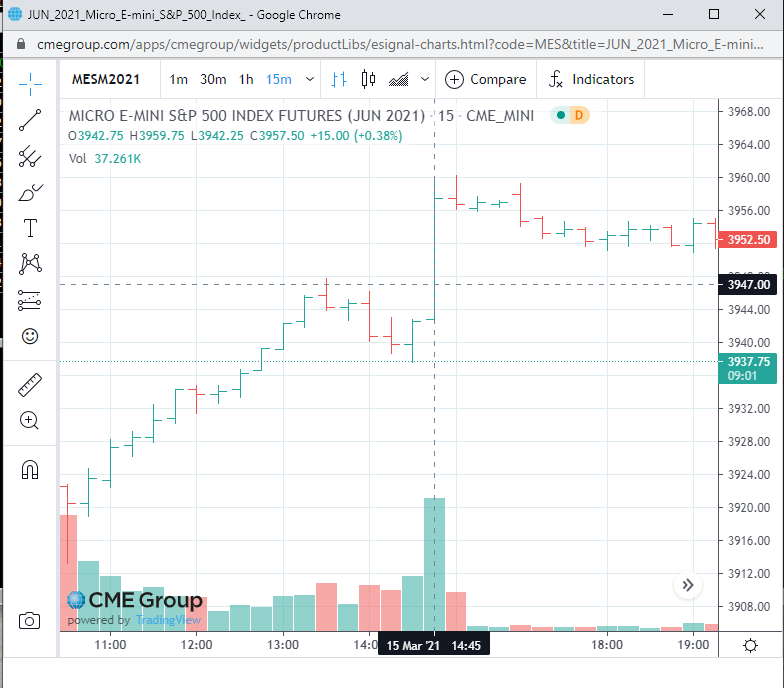Open the Indicators menu
Screen dimensions: 784x688
click(x=592, y=80)
